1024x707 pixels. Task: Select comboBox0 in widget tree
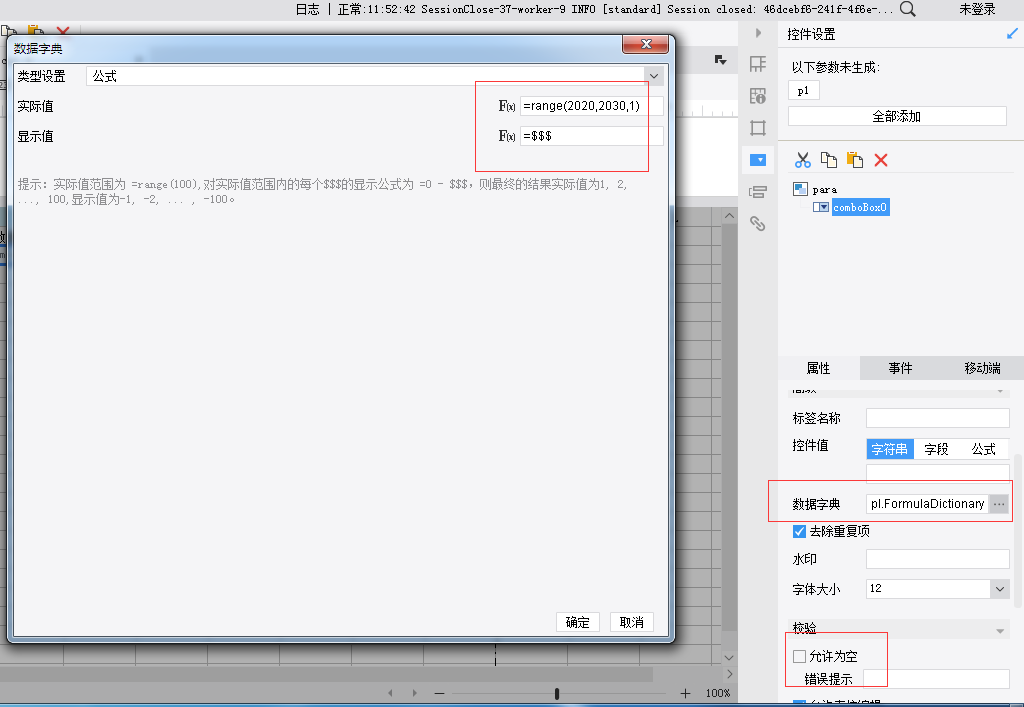[x=859, y=207]
